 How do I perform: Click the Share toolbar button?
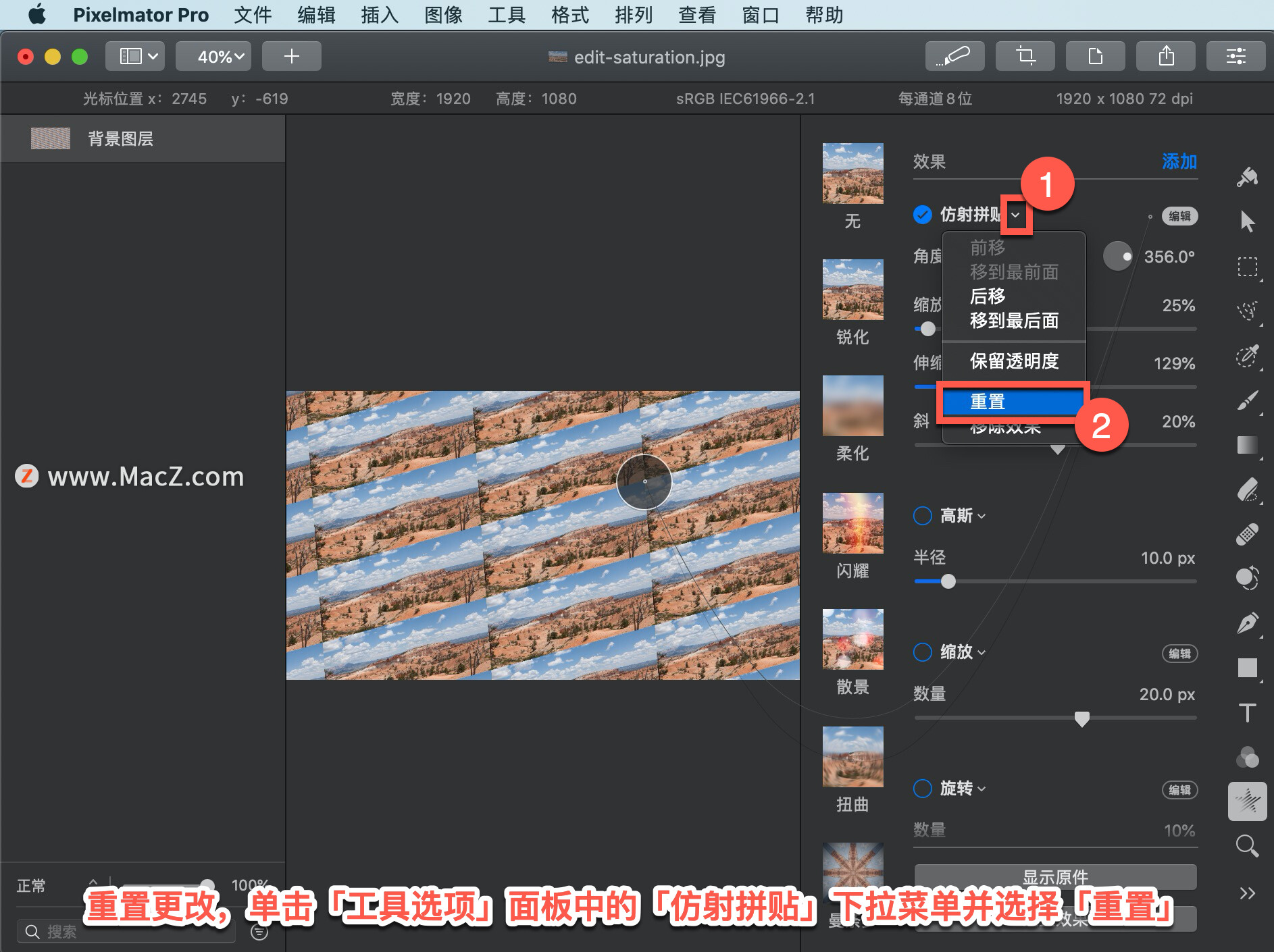[1166, 56]
